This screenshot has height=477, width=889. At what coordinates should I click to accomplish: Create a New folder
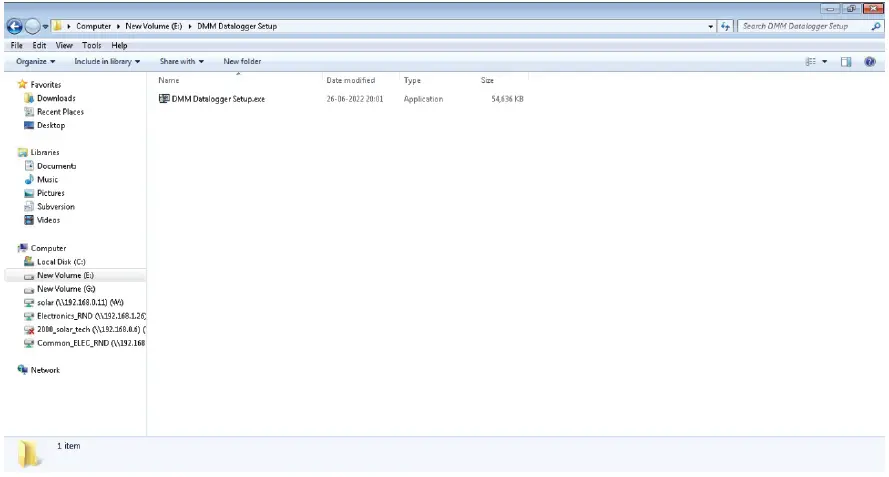coord(242,61)
